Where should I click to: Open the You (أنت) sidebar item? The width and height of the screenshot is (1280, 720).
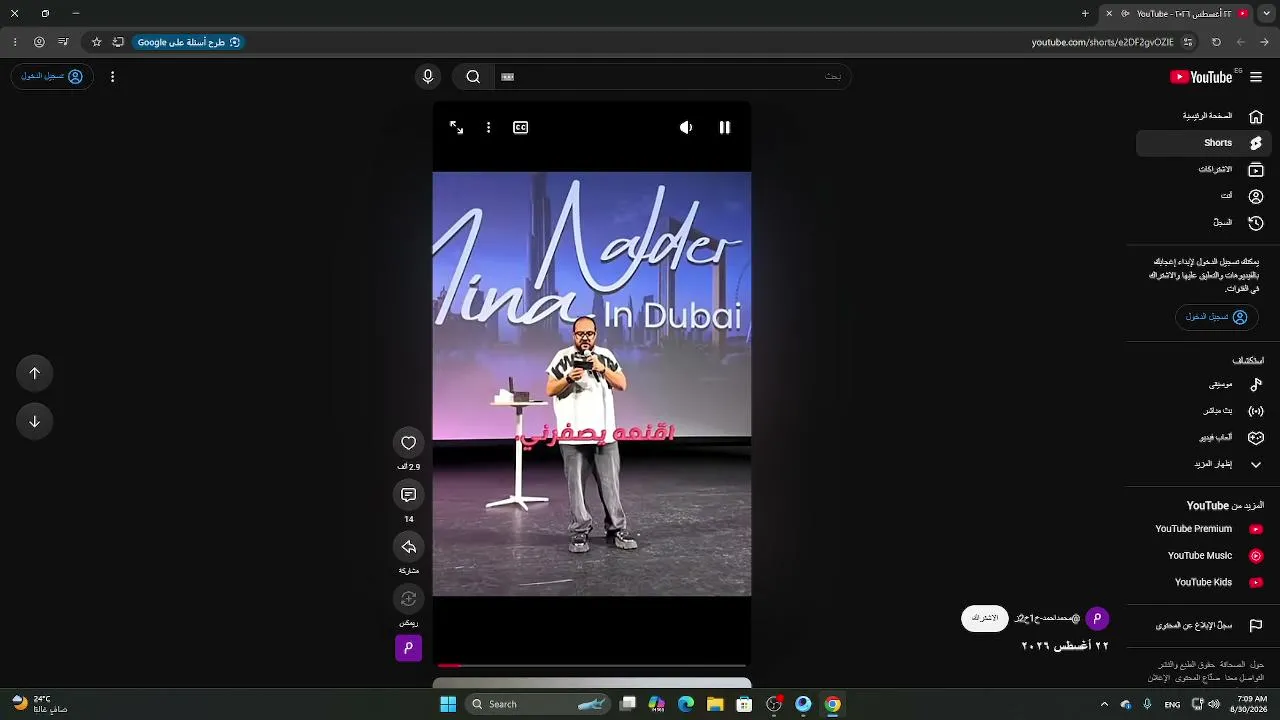click(x=1204, y=196)
